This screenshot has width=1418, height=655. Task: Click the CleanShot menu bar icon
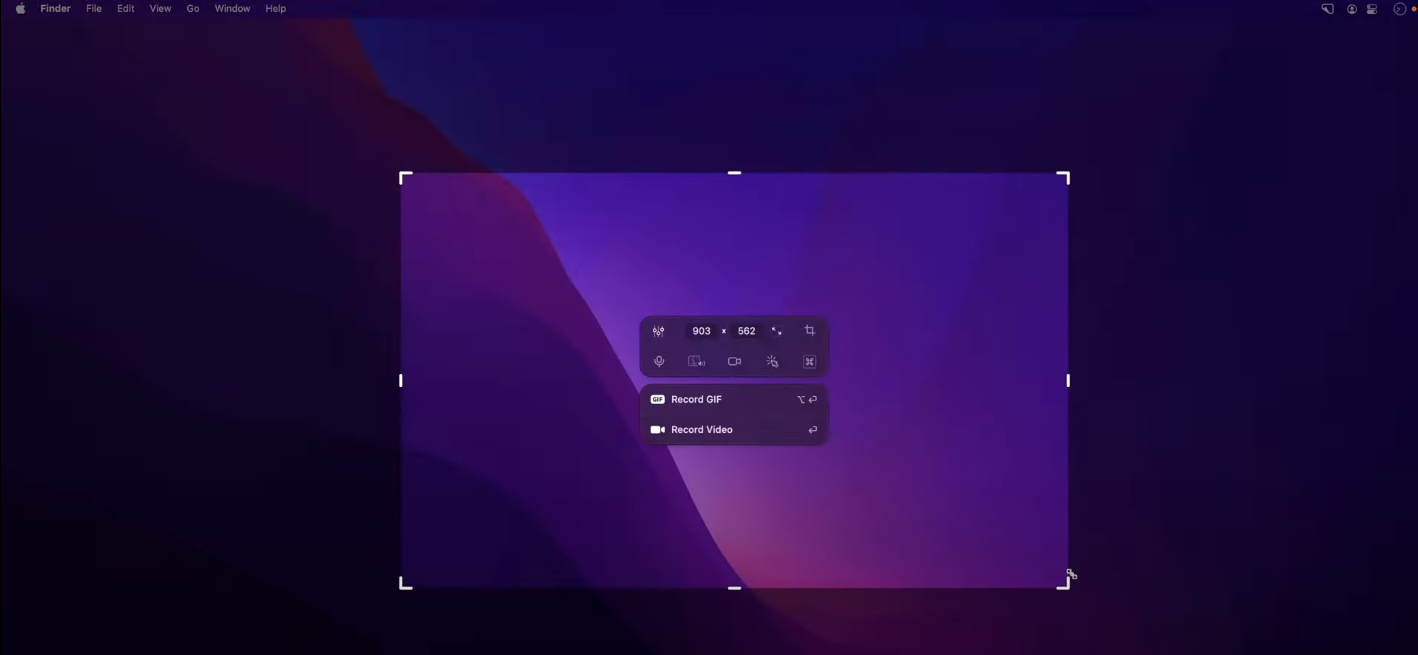[1327, 9]
